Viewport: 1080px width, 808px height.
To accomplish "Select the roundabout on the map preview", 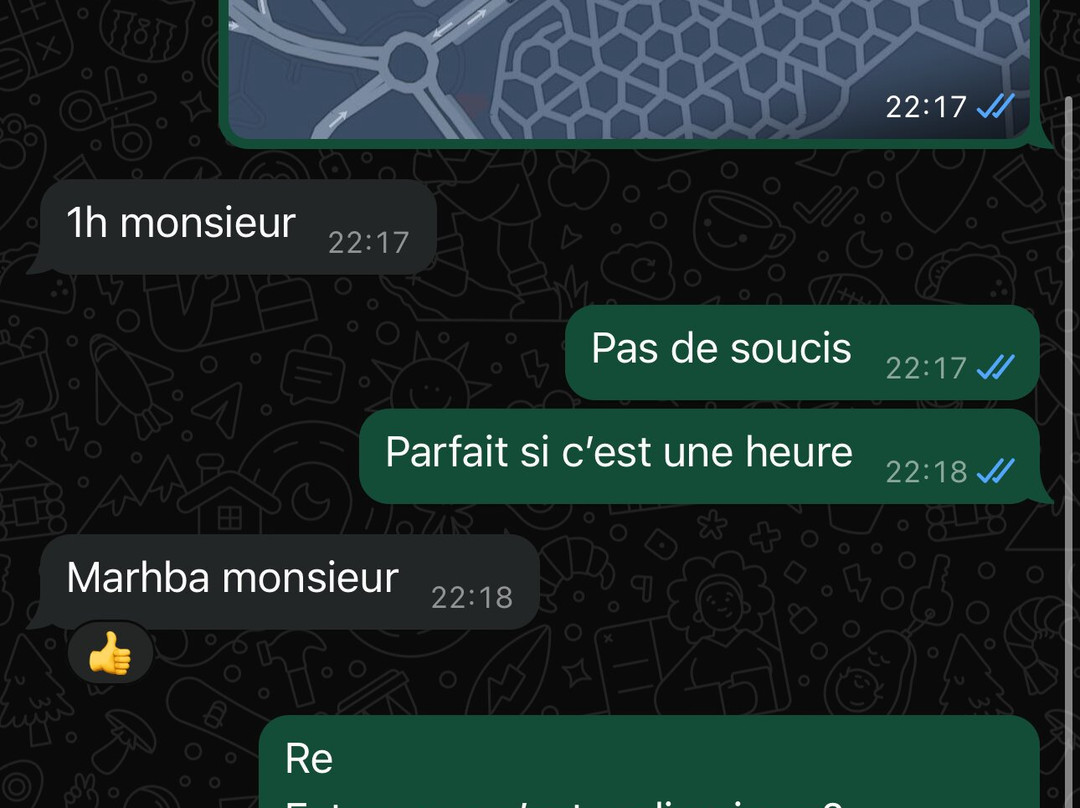I will pos(408,63).
